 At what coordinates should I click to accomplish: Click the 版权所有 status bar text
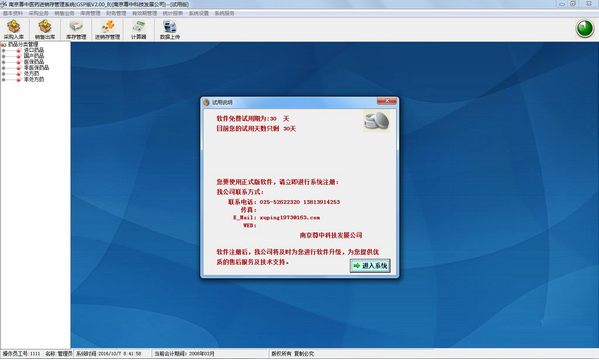click(x=293, y=354)
